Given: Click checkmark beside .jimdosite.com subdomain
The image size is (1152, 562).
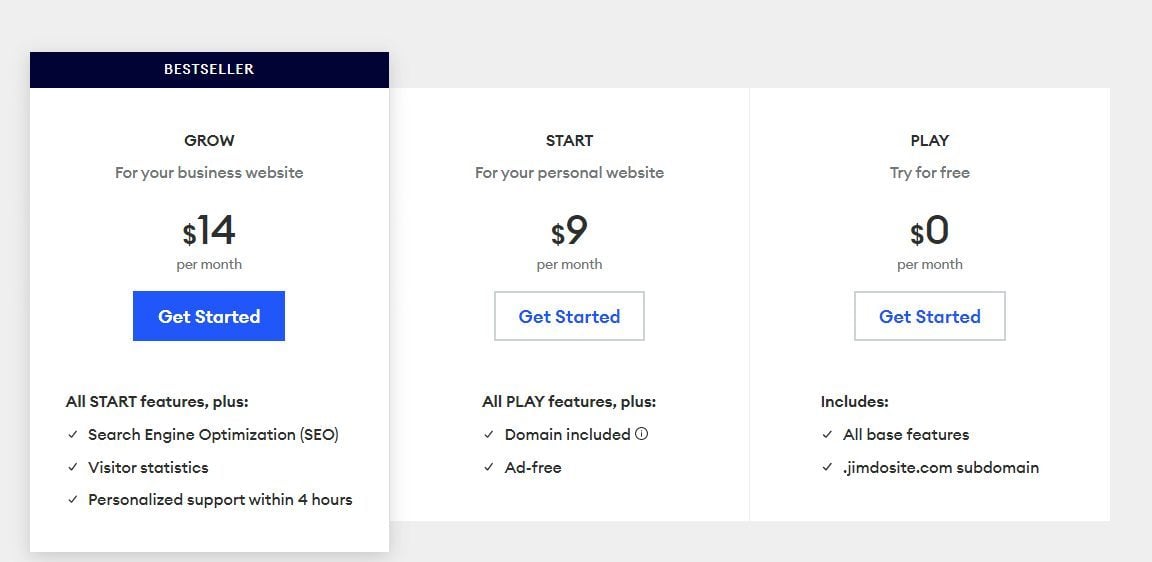Looking at the screenshot, I should tap(827, 467).
